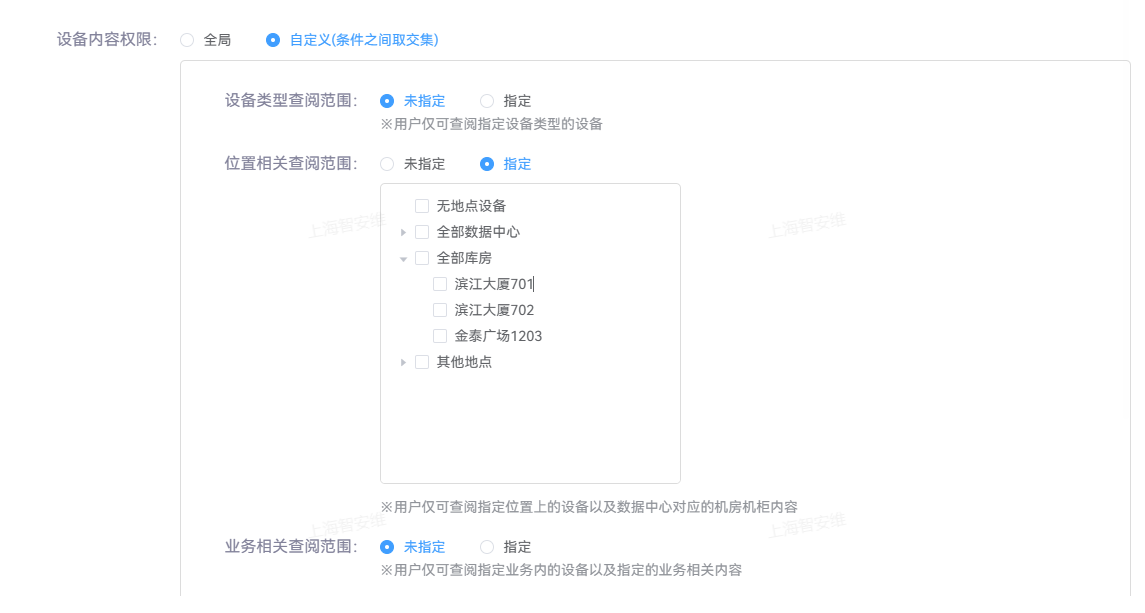
Task: Check the 全部库房 checkbox
Action: tap(422, 258)
